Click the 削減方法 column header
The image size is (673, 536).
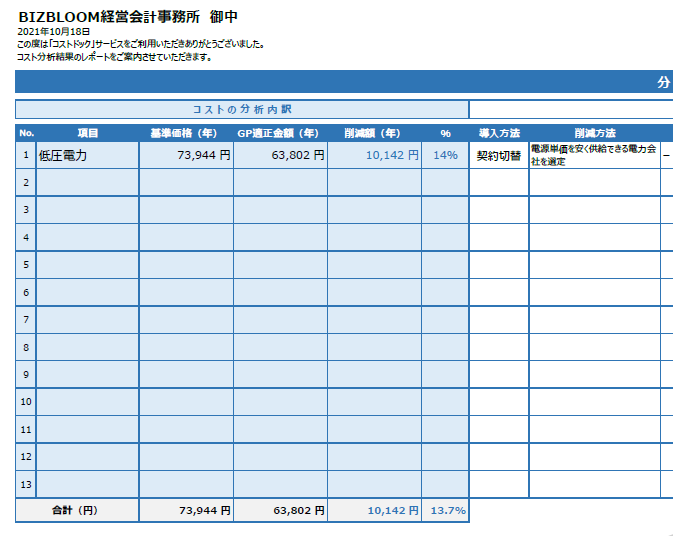click(594, 133)
